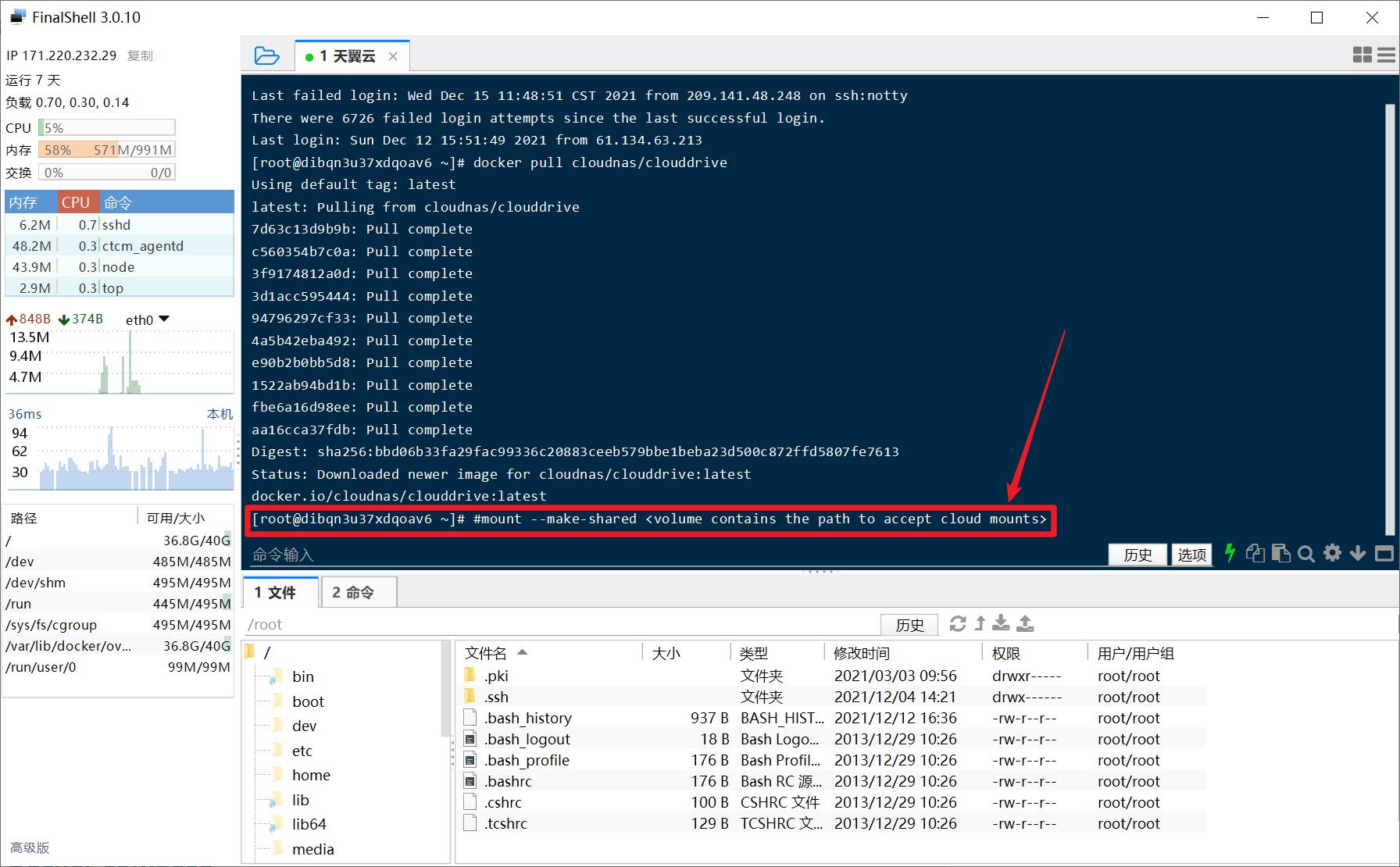Click the CPU usage bar
The width and height of the screenshot is (1400, 867).
click(x=107, y=127)
